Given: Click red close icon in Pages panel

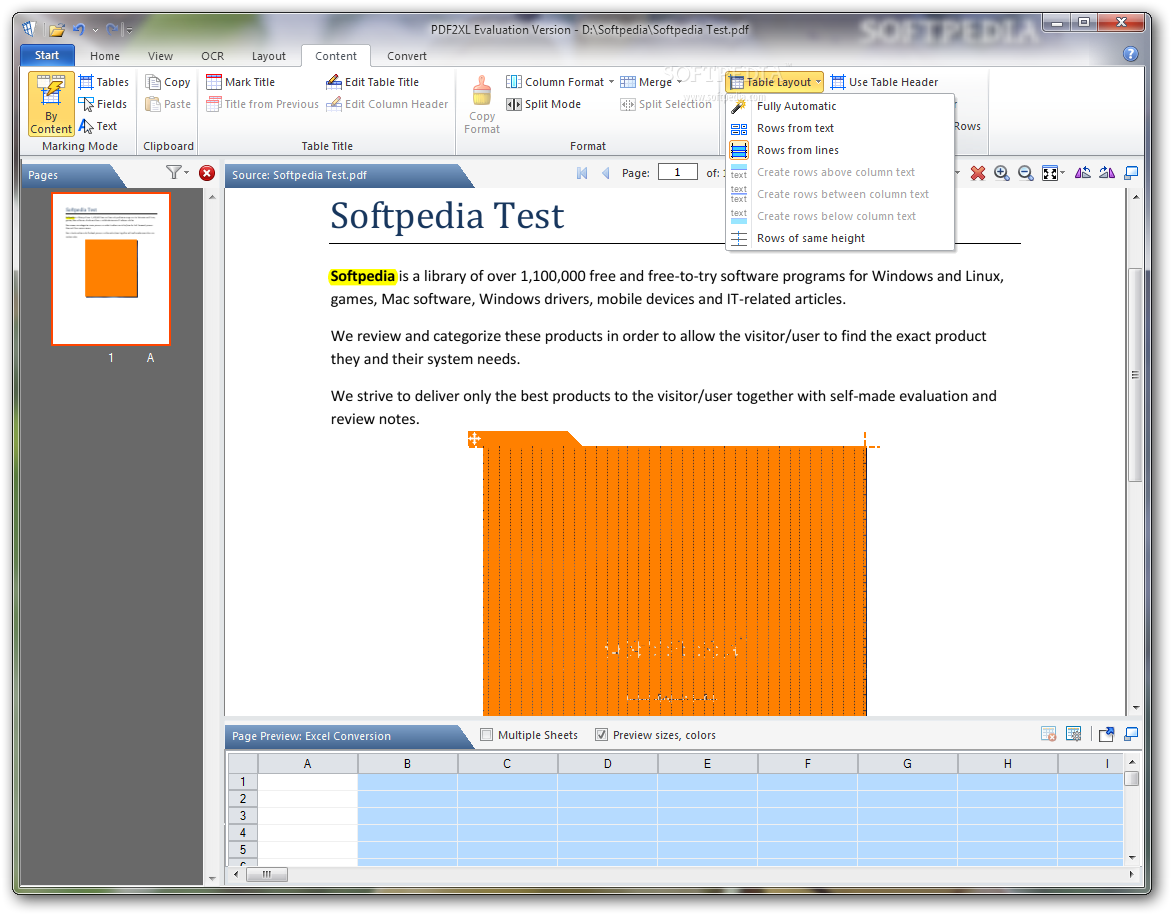Looking at the screenshot, I should pyautogui.click(x=207, y=173).
